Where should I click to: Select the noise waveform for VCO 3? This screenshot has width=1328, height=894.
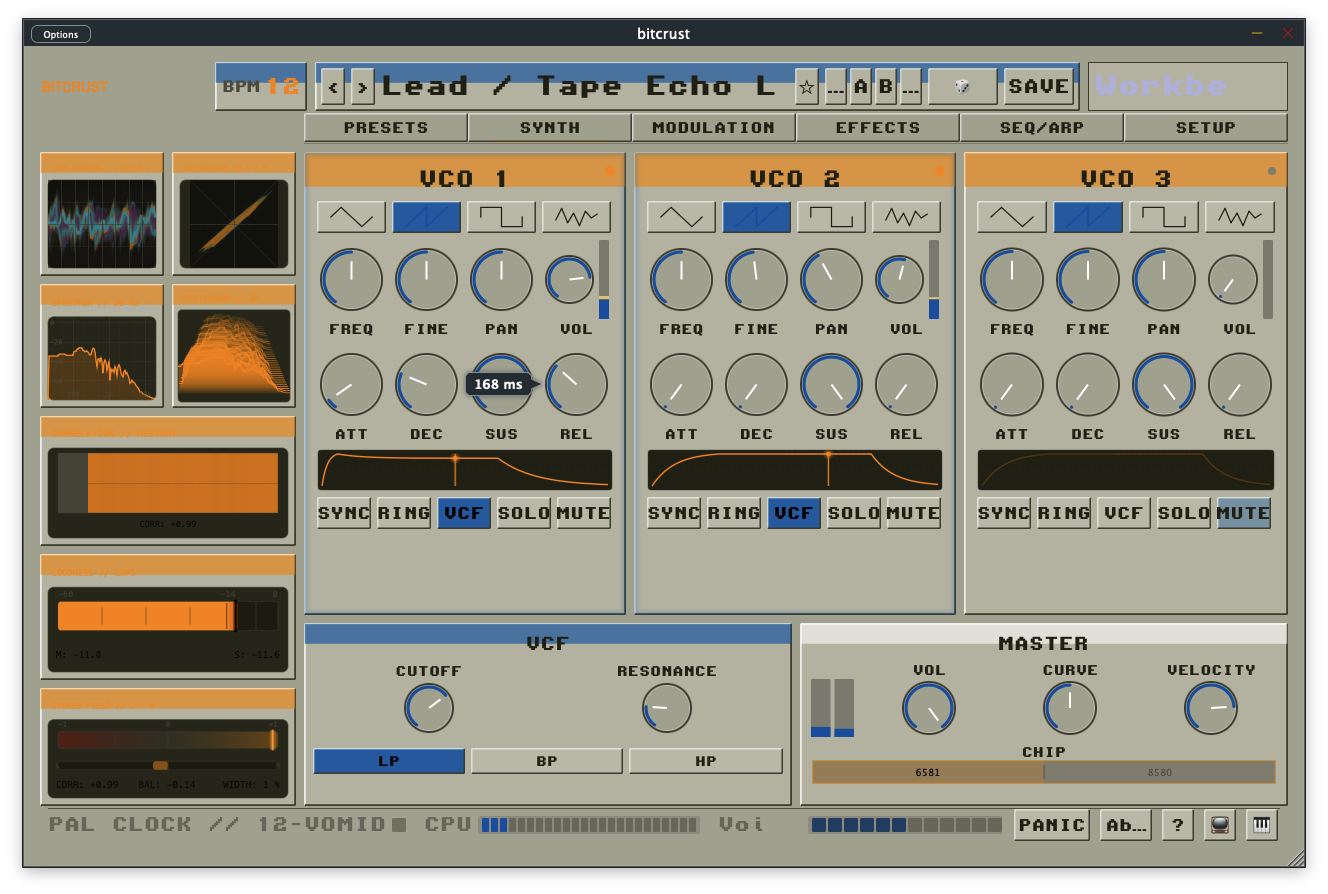pos(1239,216)
